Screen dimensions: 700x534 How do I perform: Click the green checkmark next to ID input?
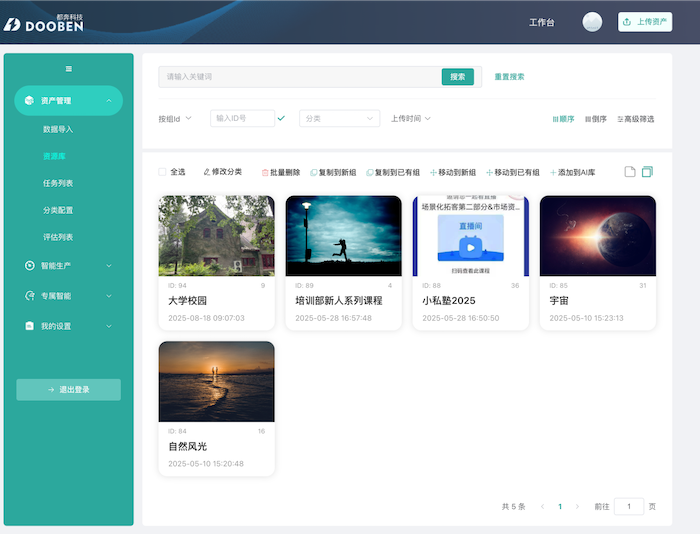coord(281,118)
